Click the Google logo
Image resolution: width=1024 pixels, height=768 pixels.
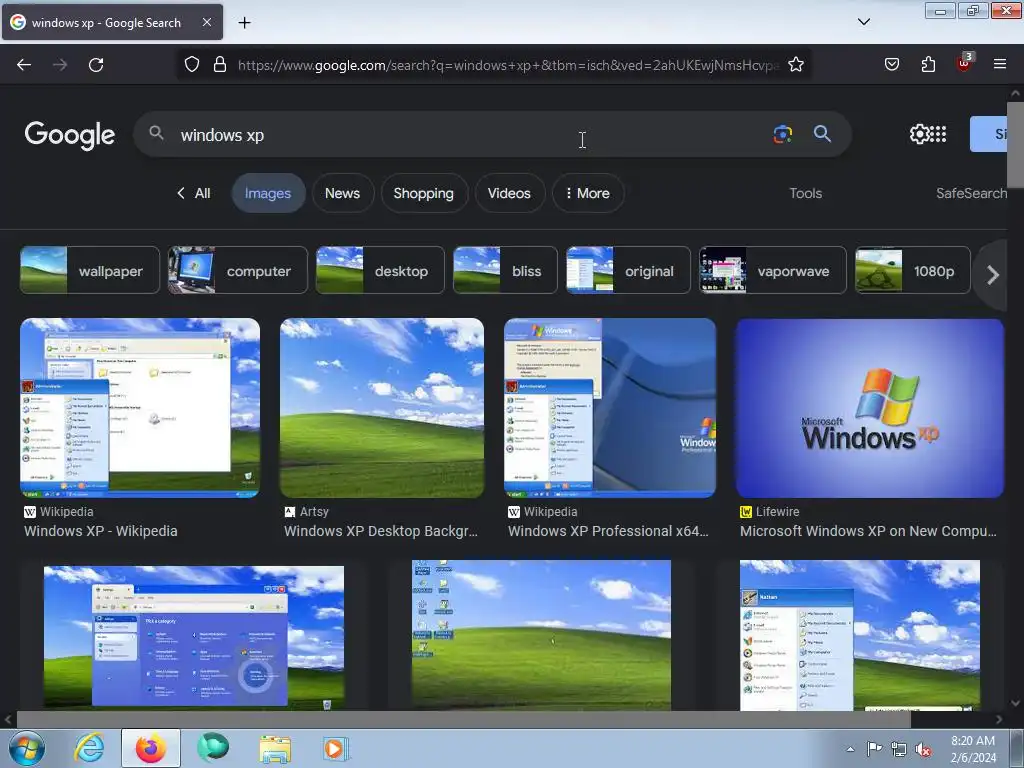pyautogui.click(x=70, y=135)
